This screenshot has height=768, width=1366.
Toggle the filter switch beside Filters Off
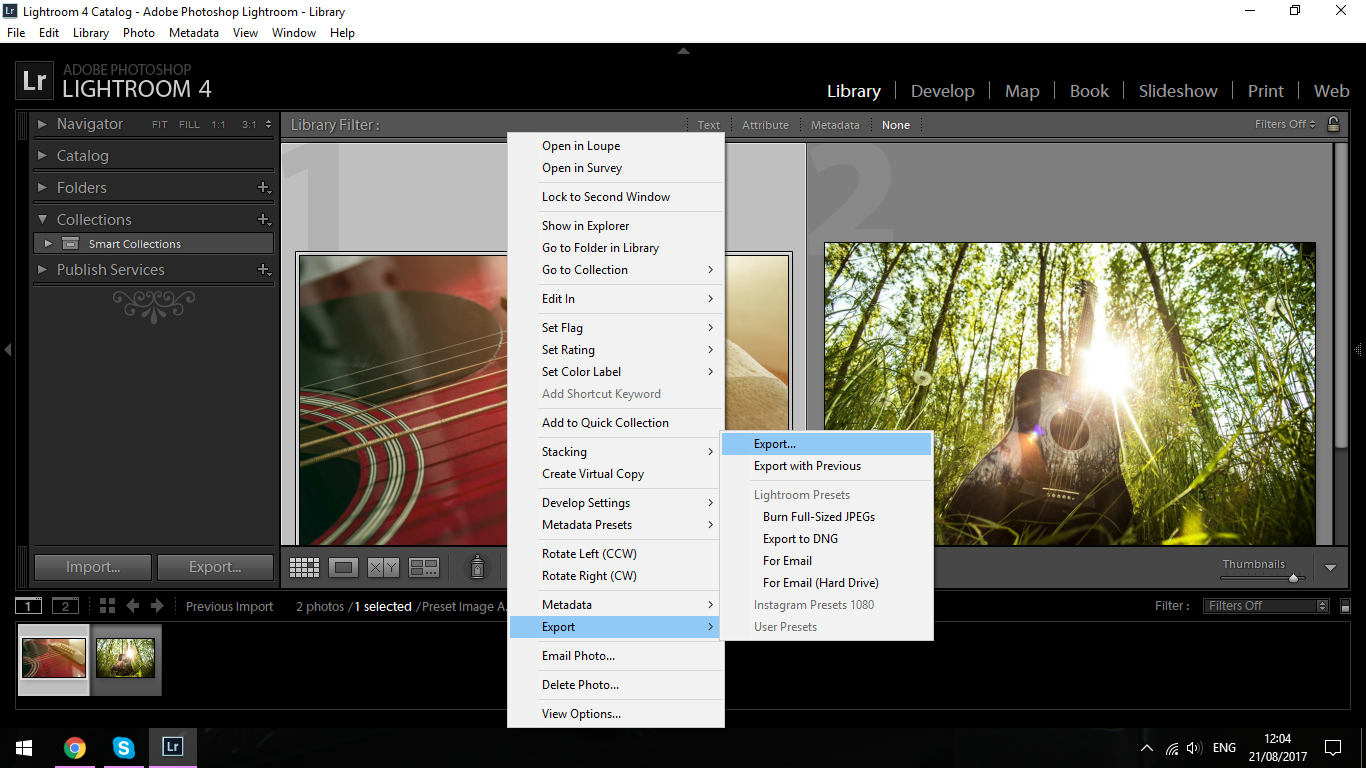(1346, 606)
